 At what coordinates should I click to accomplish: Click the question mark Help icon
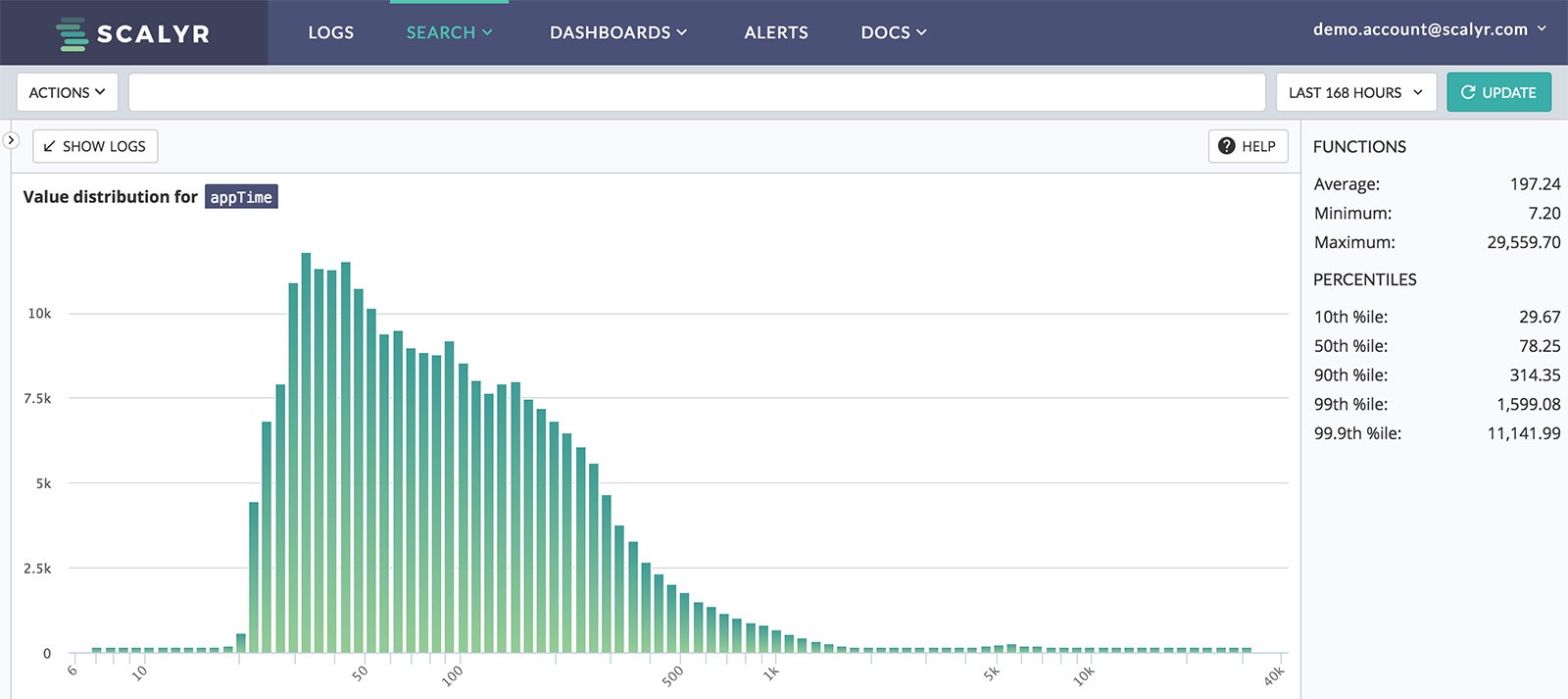(1226, 146)
